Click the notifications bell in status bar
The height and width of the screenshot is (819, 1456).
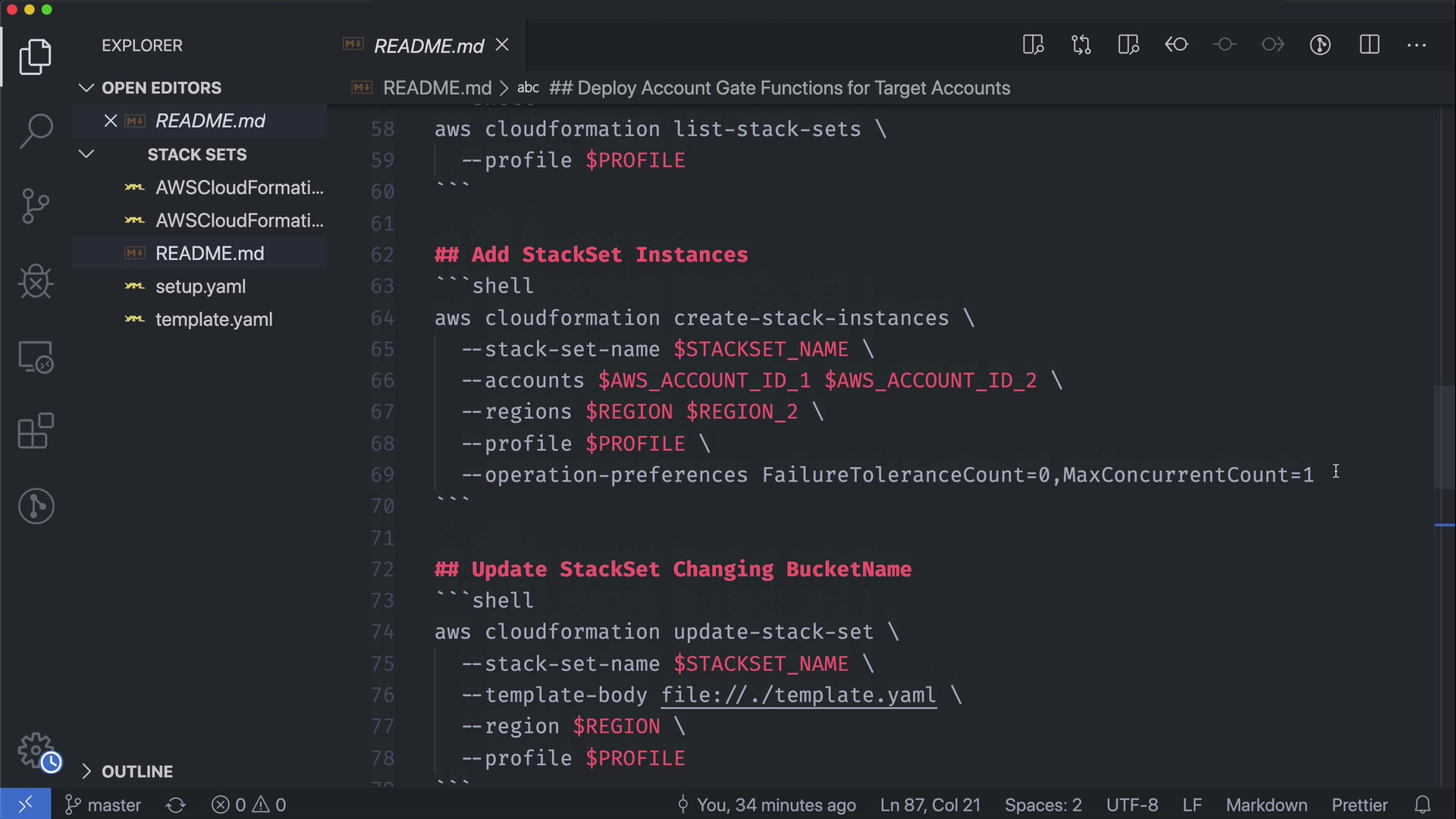1423,805
